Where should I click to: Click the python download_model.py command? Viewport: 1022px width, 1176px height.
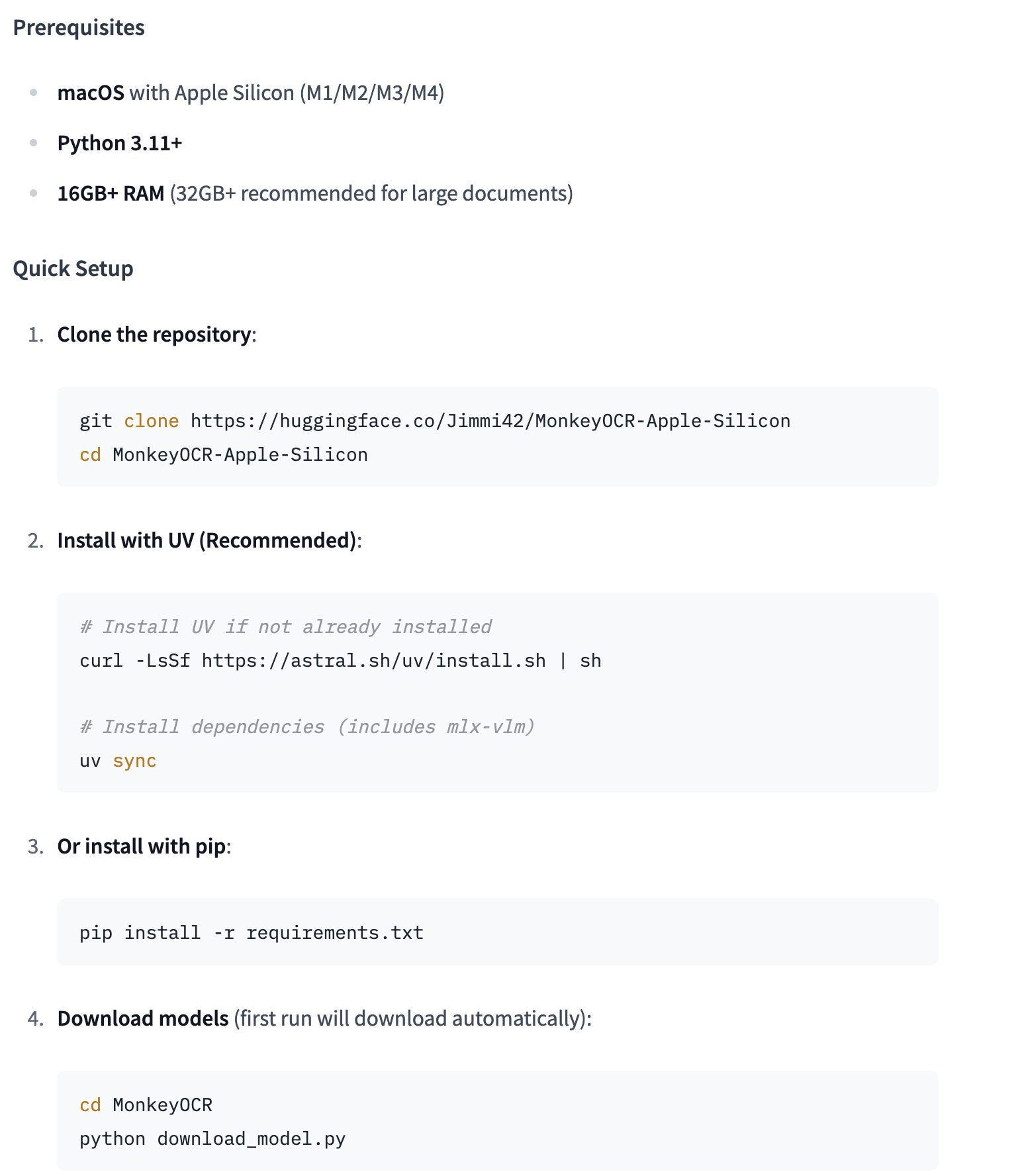[212, 1139]
